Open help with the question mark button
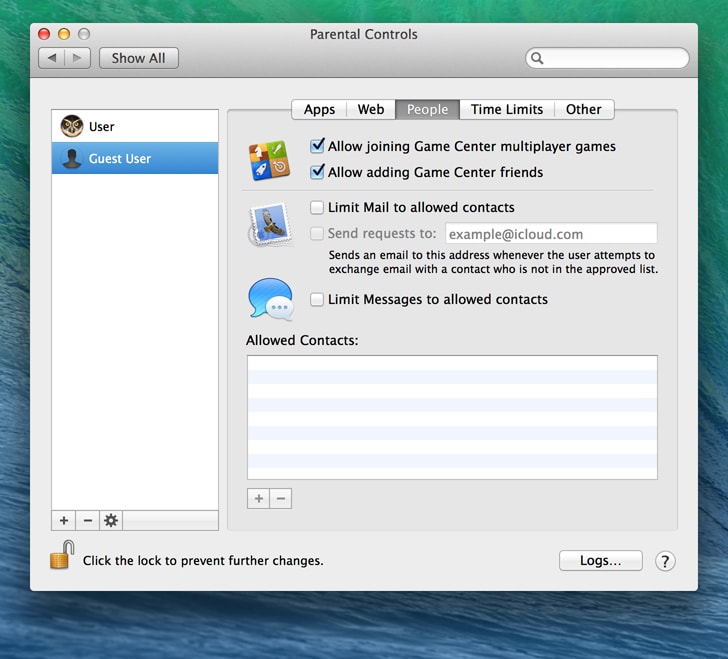Image resolution: width=728 pixels, height=659 pixels. [x=665, y=561]
